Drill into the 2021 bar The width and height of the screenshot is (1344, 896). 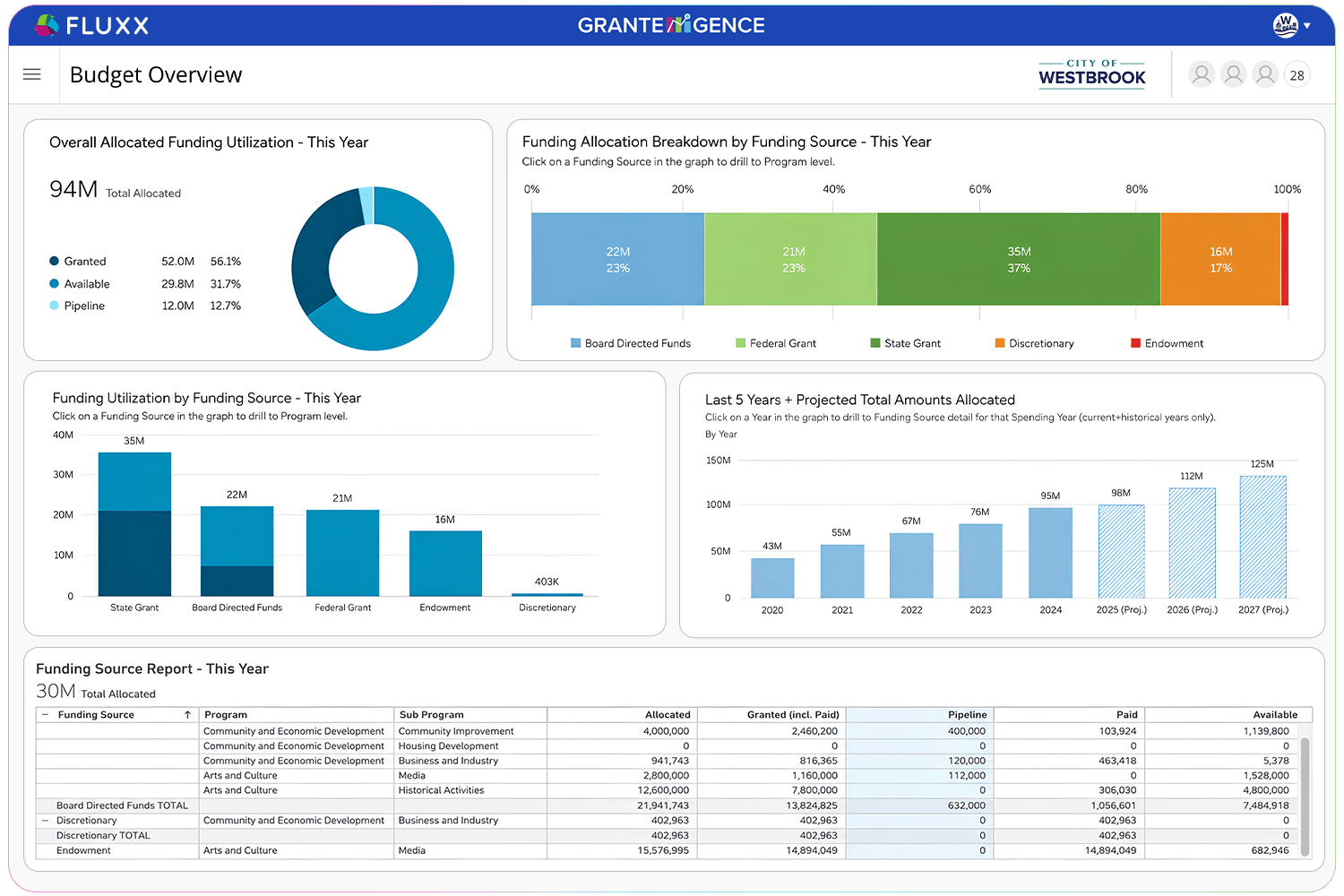(842, 571)
